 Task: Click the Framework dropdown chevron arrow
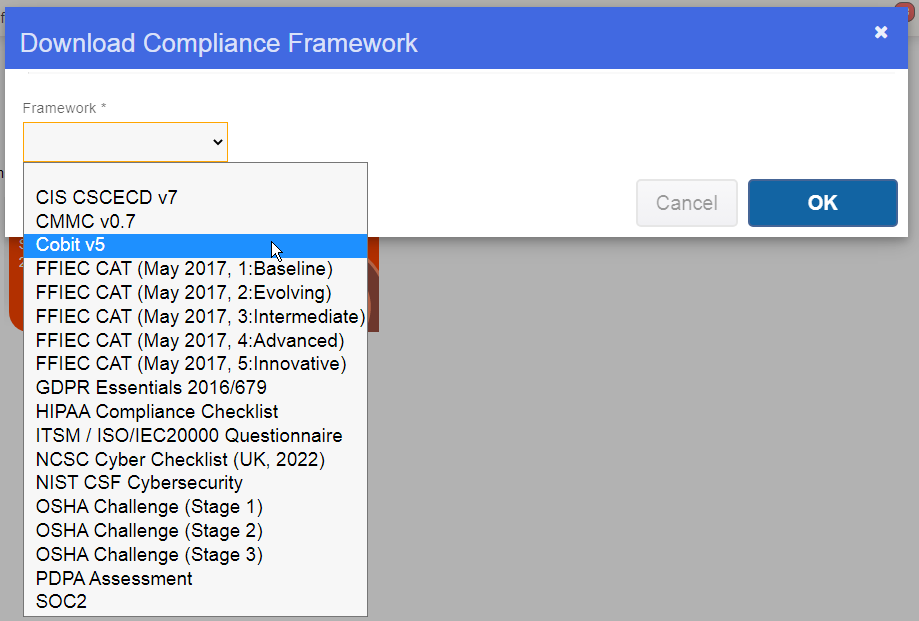pos(217,142)
